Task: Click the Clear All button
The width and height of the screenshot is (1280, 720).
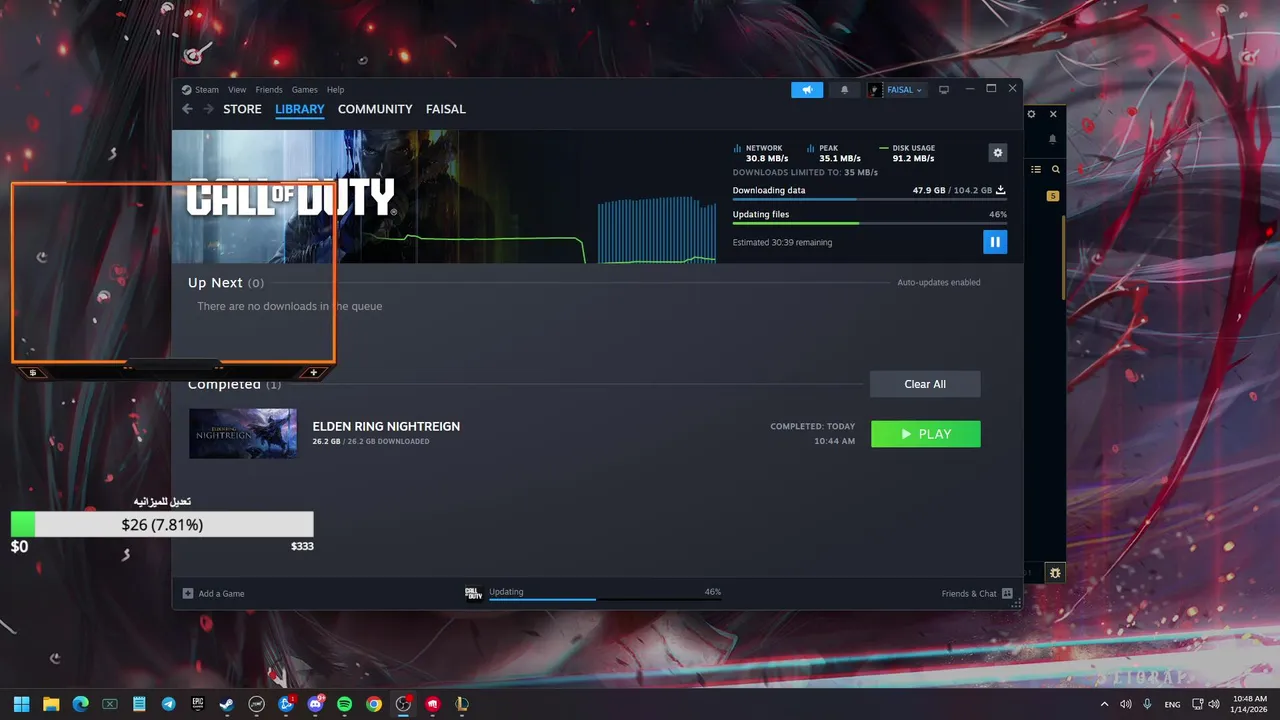Action: coord(925,384)
